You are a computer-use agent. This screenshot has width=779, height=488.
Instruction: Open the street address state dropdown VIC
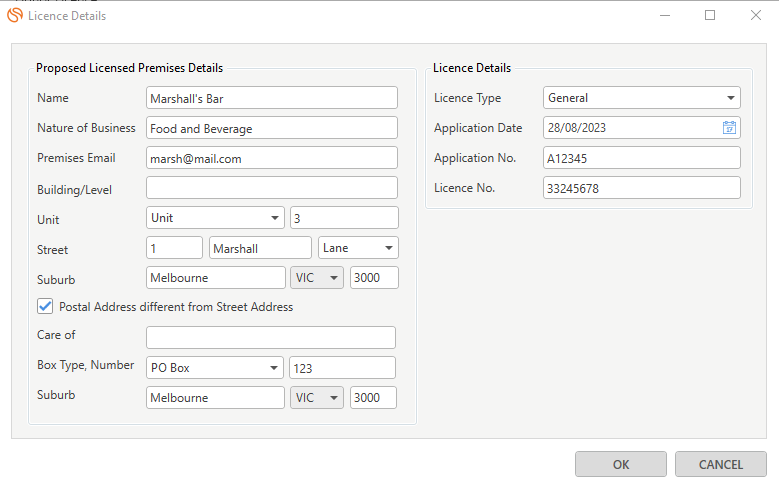317,277
